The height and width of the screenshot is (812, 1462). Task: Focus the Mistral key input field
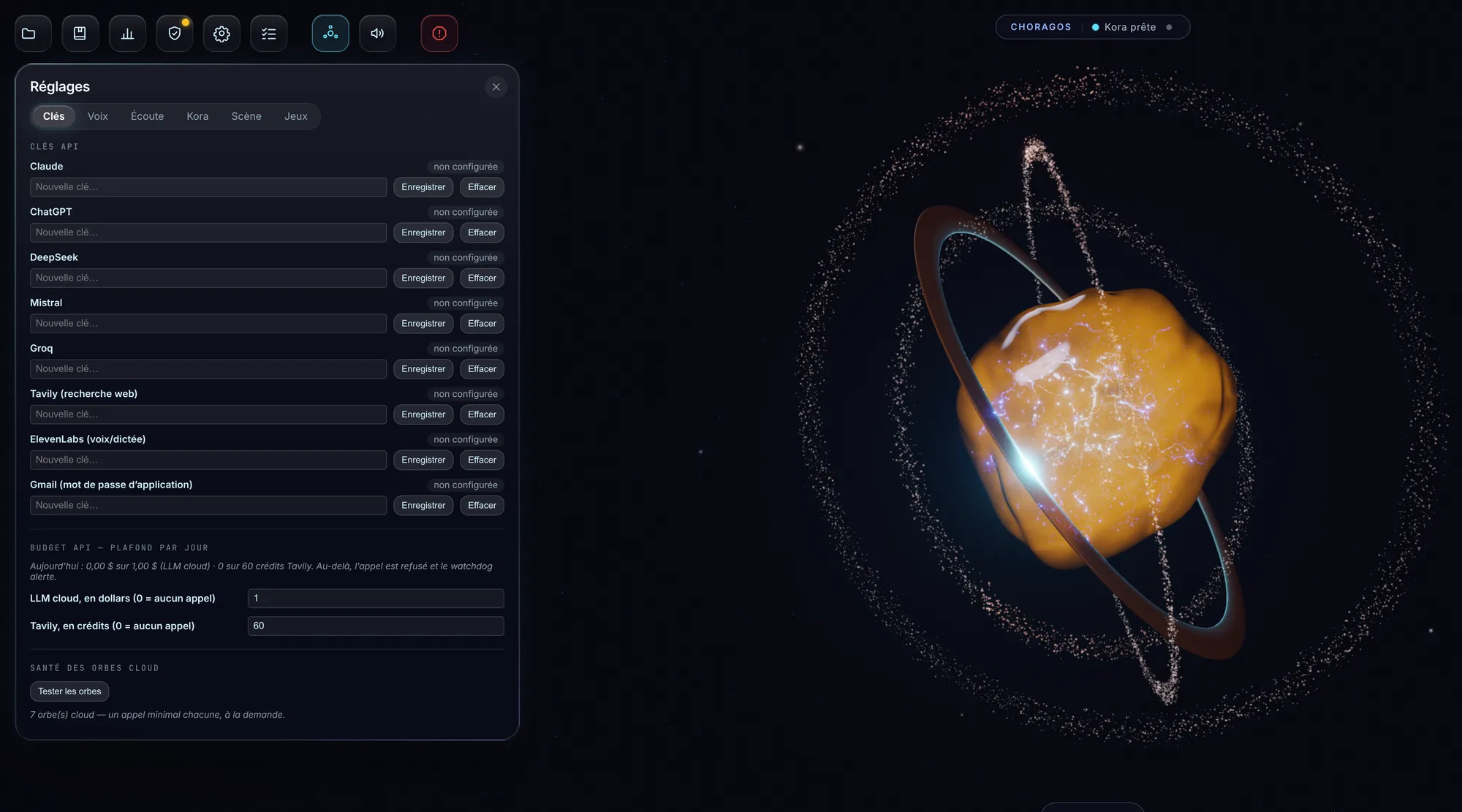[x=208, y=323]
